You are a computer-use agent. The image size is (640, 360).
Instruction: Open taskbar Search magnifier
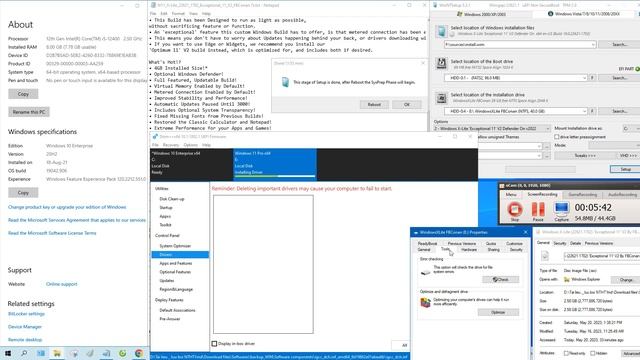click(x=24, y=353)
